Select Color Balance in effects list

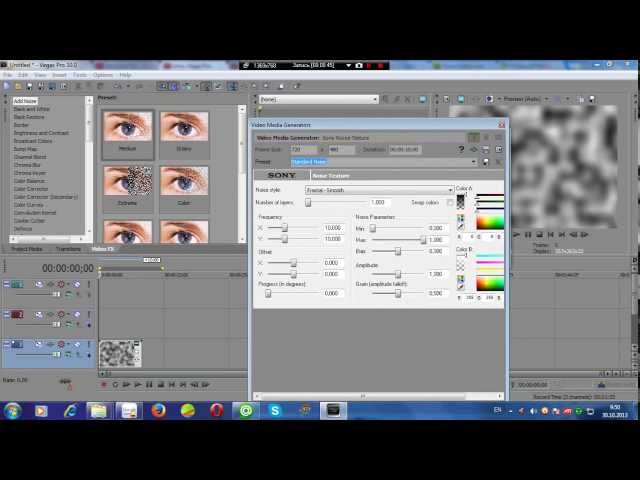point(29,181)
